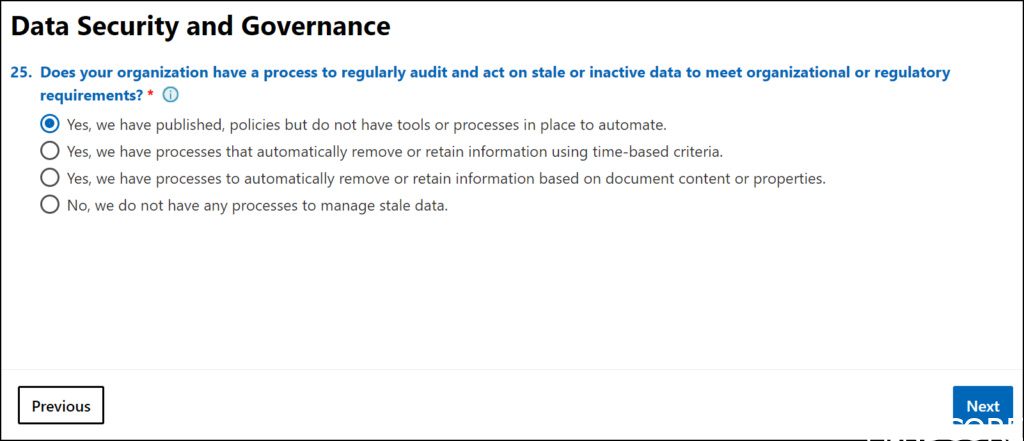The width and height of the screenshot is (1024, 441).
Task: Click the question number '25.'
Action: pos(22,73)
